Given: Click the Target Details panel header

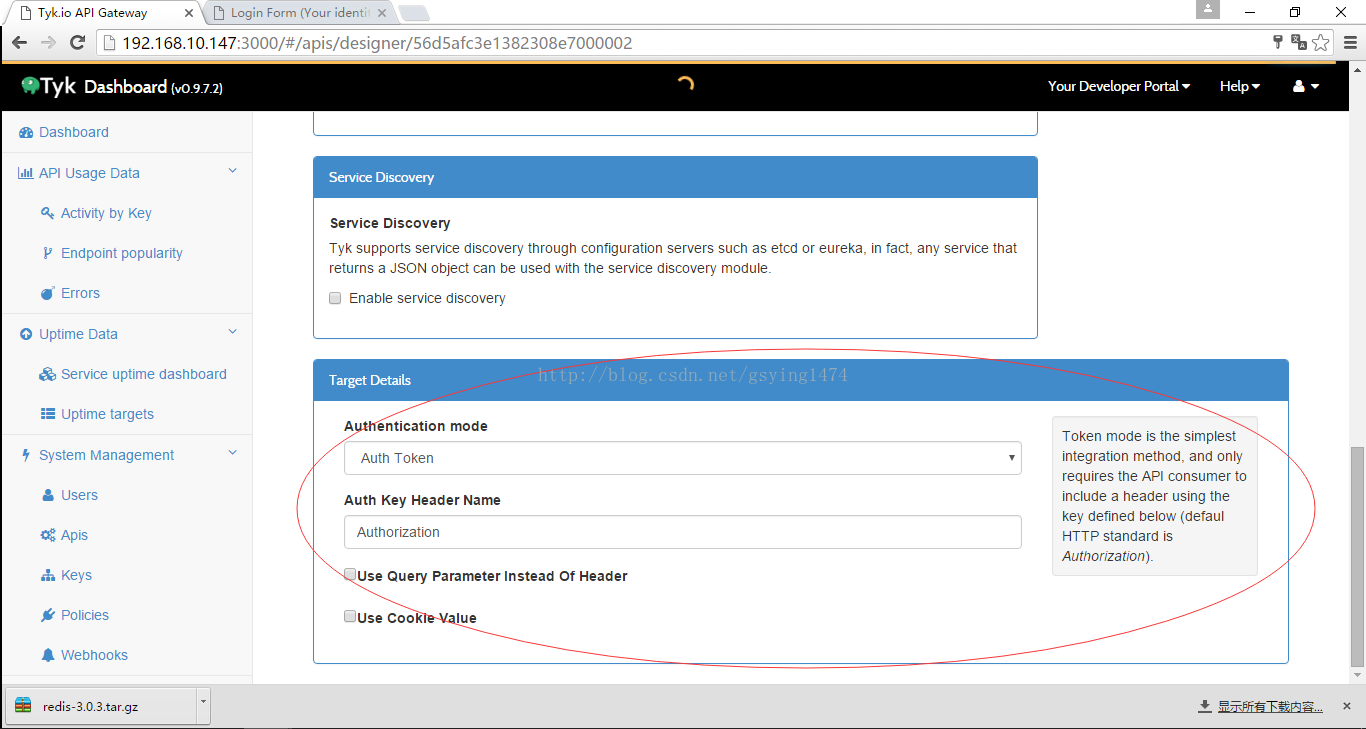Looking at the screenshot, I should 801,380.
